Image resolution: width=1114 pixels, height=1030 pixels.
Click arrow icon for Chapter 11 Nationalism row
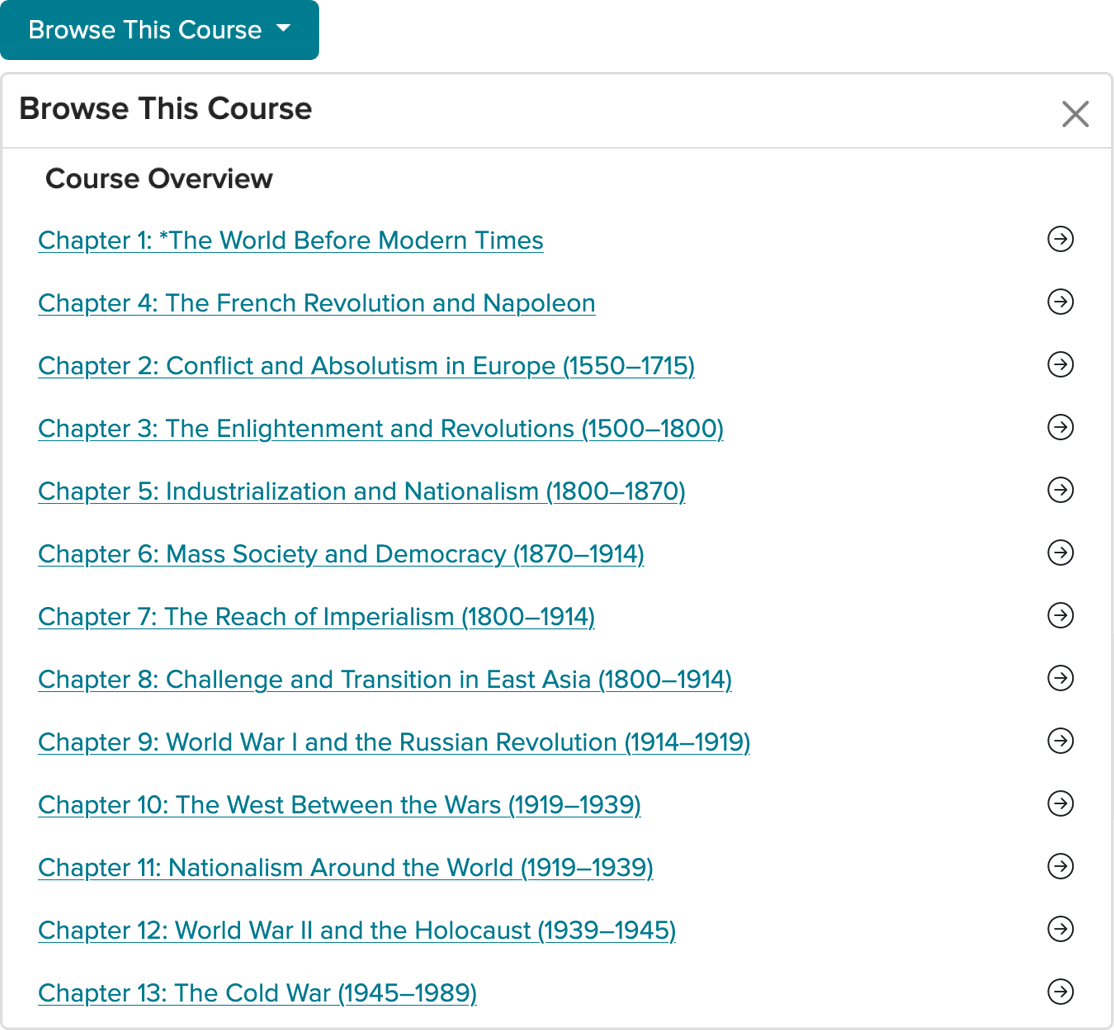click(x=1060, y=866)
